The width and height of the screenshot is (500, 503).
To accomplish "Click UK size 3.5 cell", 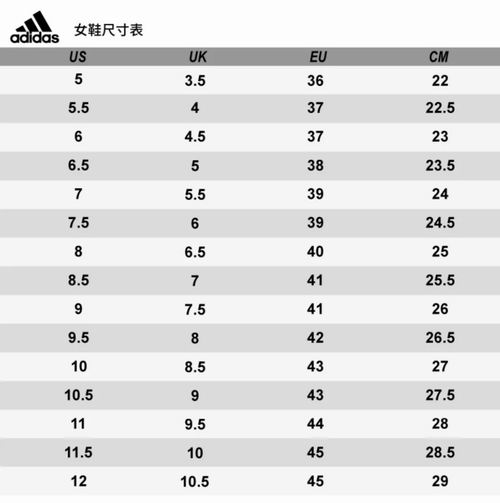I will [x=195, y=81].
